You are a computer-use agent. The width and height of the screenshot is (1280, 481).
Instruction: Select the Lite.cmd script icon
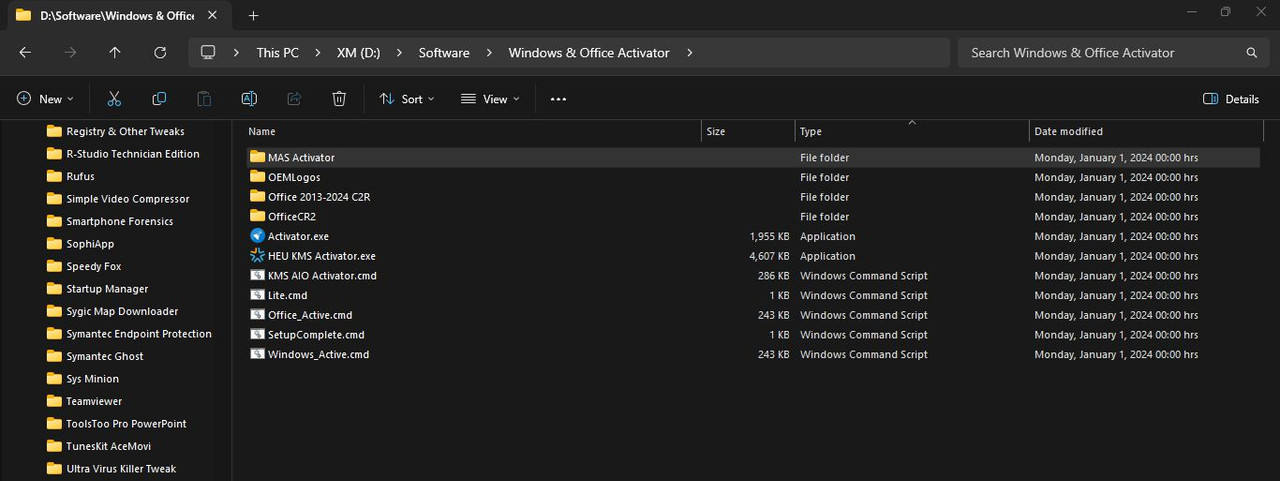(x=258, y=296)
